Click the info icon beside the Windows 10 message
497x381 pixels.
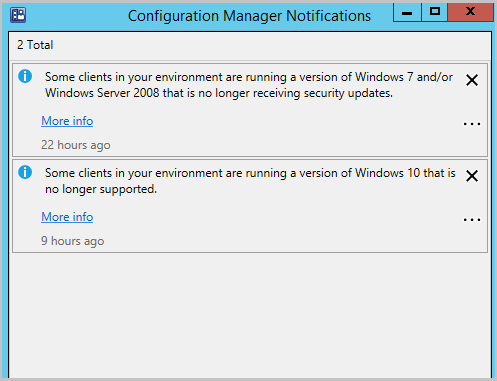pos(25,172)
